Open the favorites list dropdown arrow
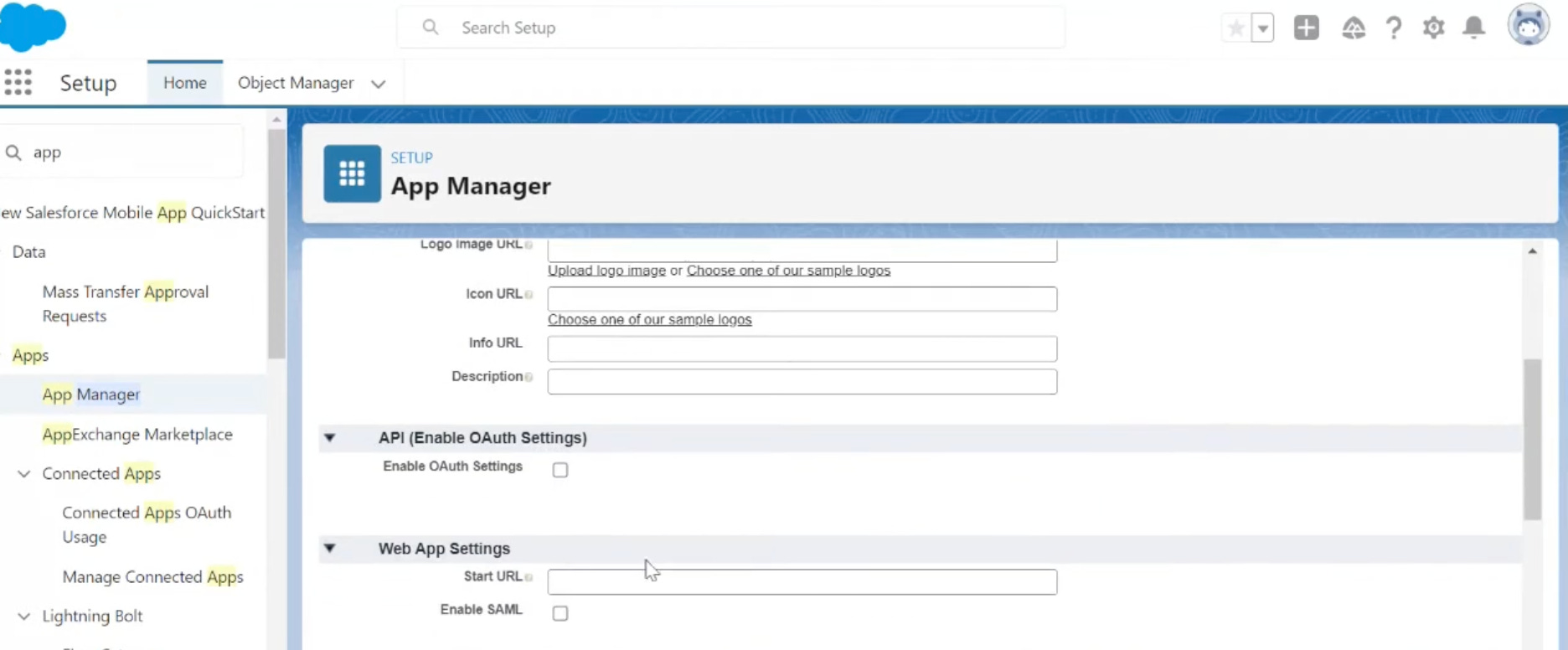 tap(1262, 28)
